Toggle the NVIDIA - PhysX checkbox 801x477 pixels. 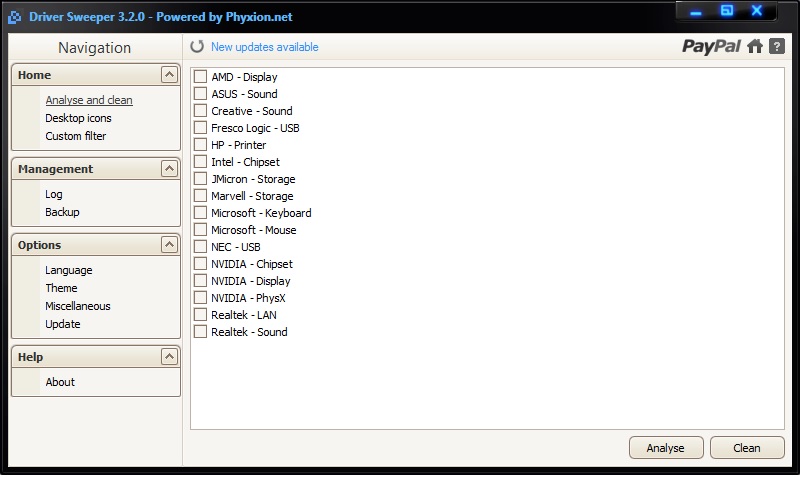pyautogui.click(x=200, y=298)
